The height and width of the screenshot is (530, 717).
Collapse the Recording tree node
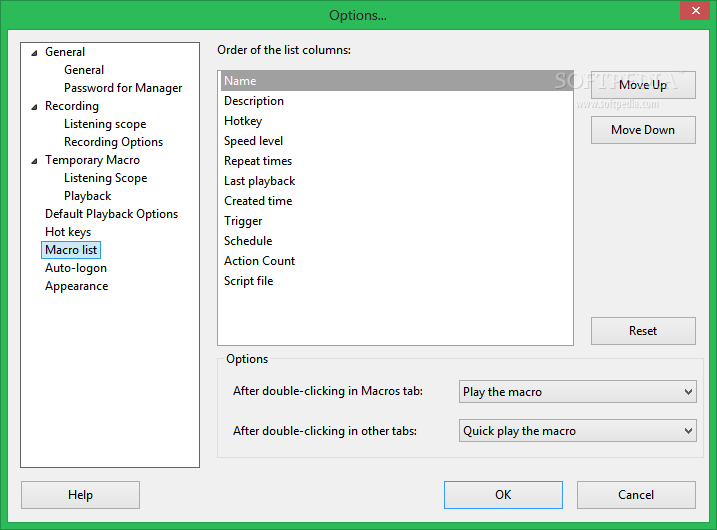(x=34, y=107)
